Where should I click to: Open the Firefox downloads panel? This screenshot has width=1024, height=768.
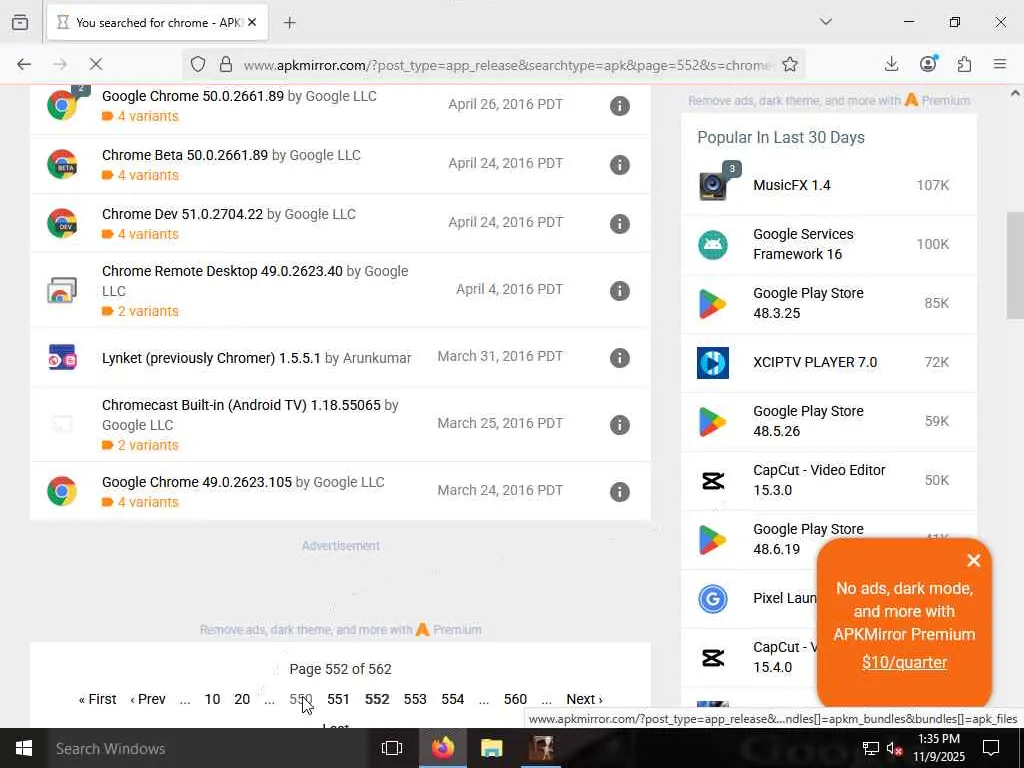(x=891, y=64)
